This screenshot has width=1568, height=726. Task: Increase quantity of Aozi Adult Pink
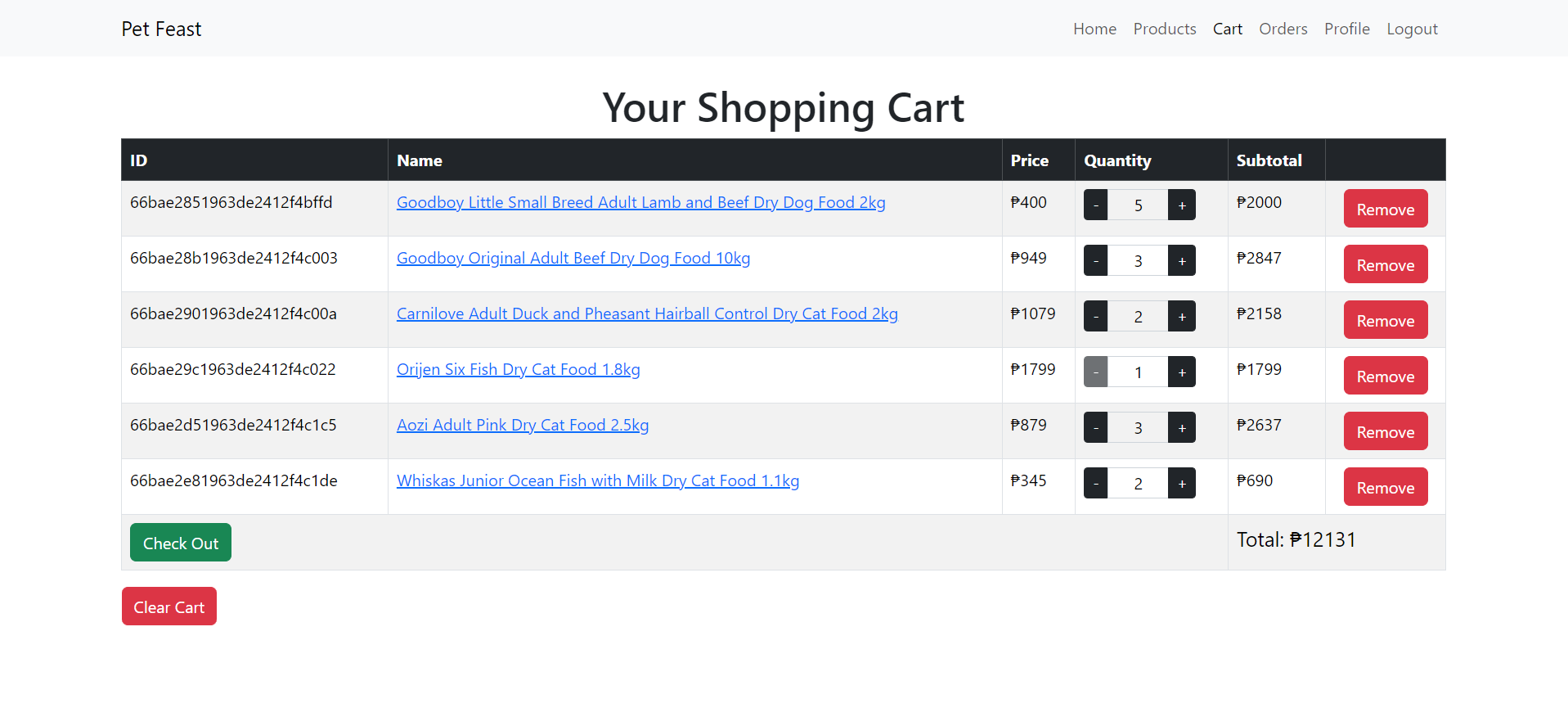pos(1182,427)
